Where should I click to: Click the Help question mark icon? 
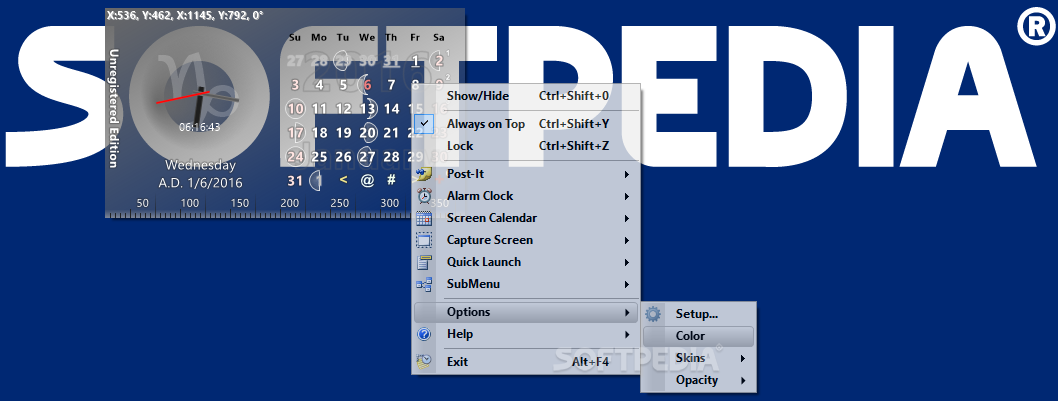click(424, 334)
